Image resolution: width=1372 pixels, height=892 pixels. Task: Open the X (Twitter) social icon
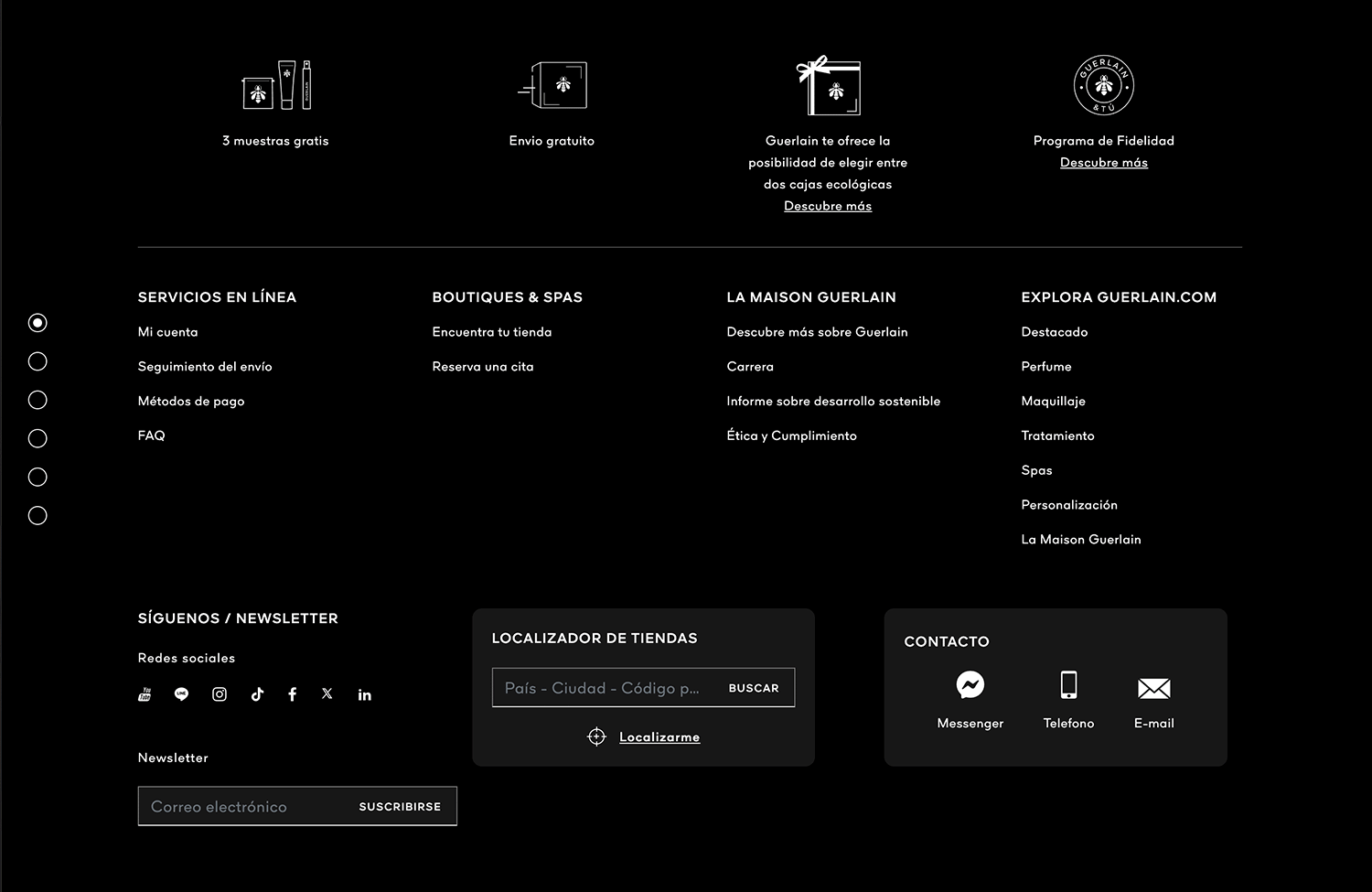(x=327, y=693)
